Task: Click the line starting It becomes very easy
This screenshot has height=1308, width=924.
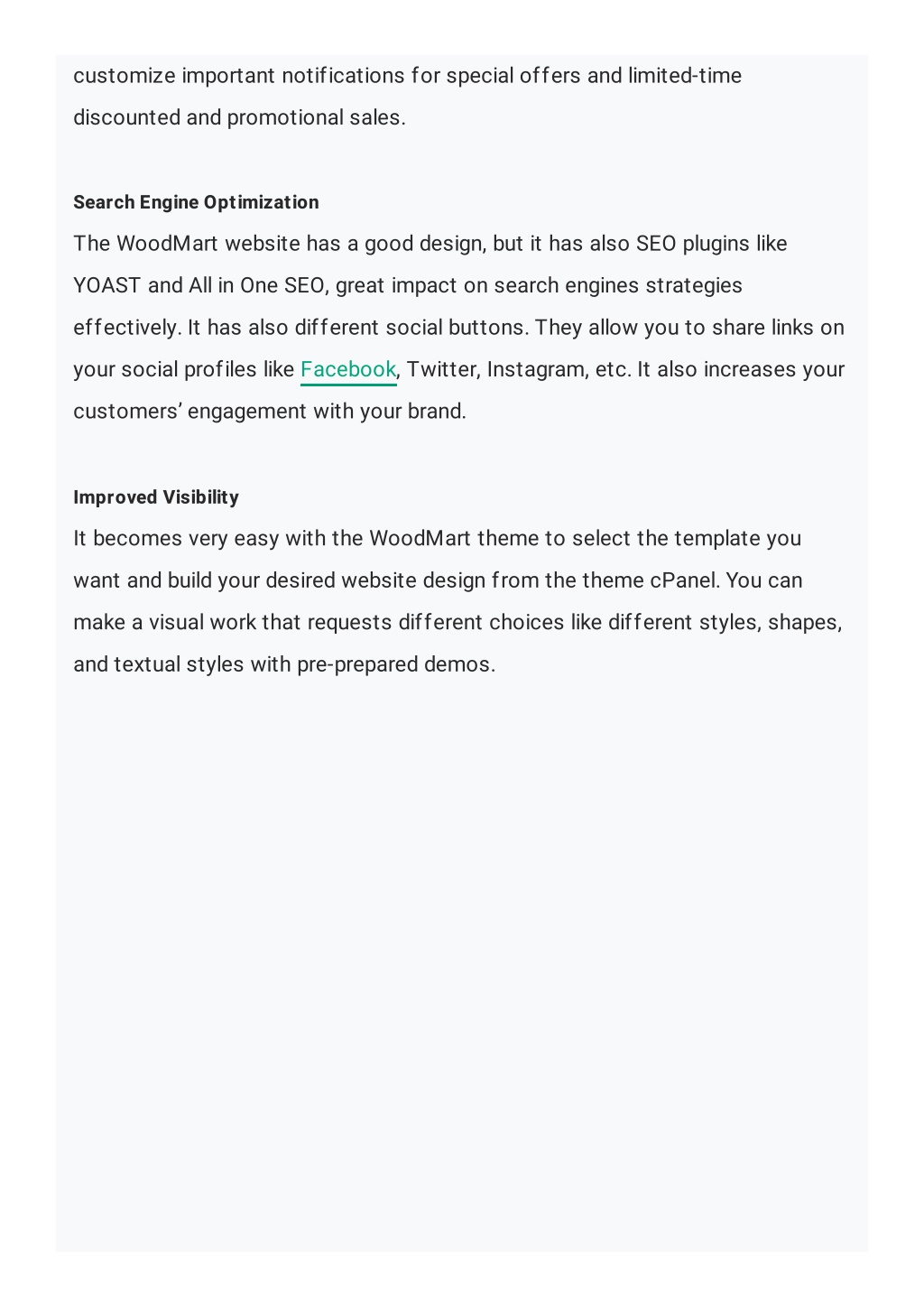Action: (437, 538)
